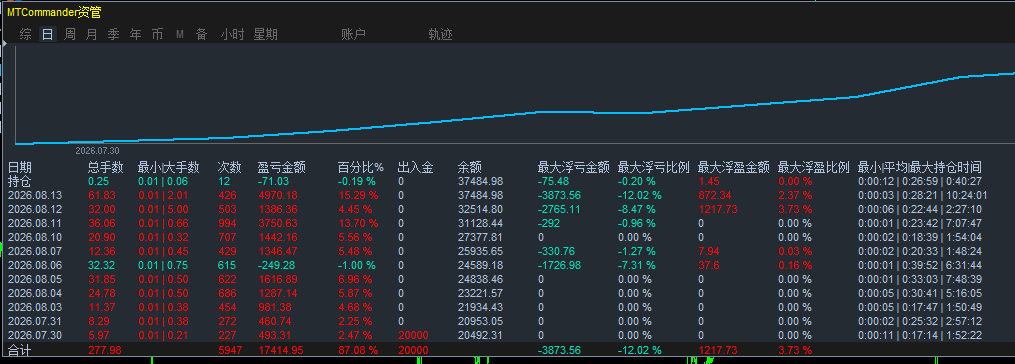Click the 最大浮亏比例 column header

pos(654,168)
